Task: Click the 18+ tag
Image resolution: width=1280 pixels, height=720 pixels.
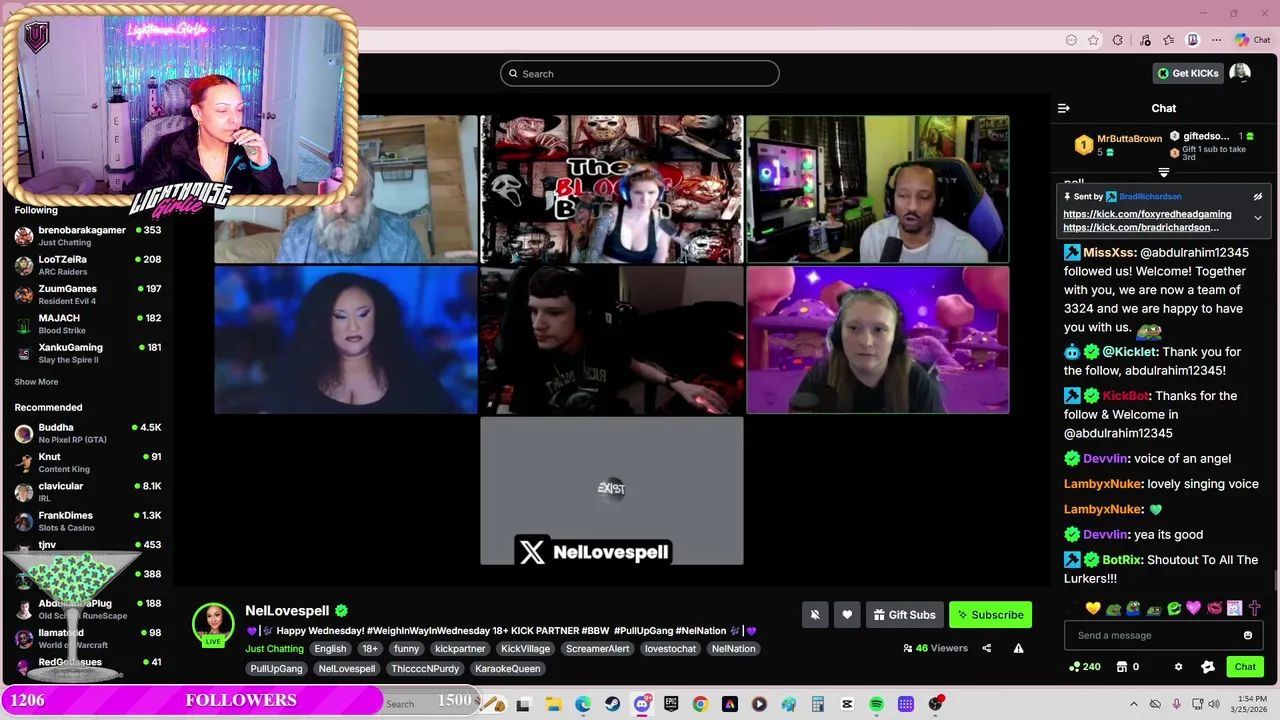Action: point(370,649)
